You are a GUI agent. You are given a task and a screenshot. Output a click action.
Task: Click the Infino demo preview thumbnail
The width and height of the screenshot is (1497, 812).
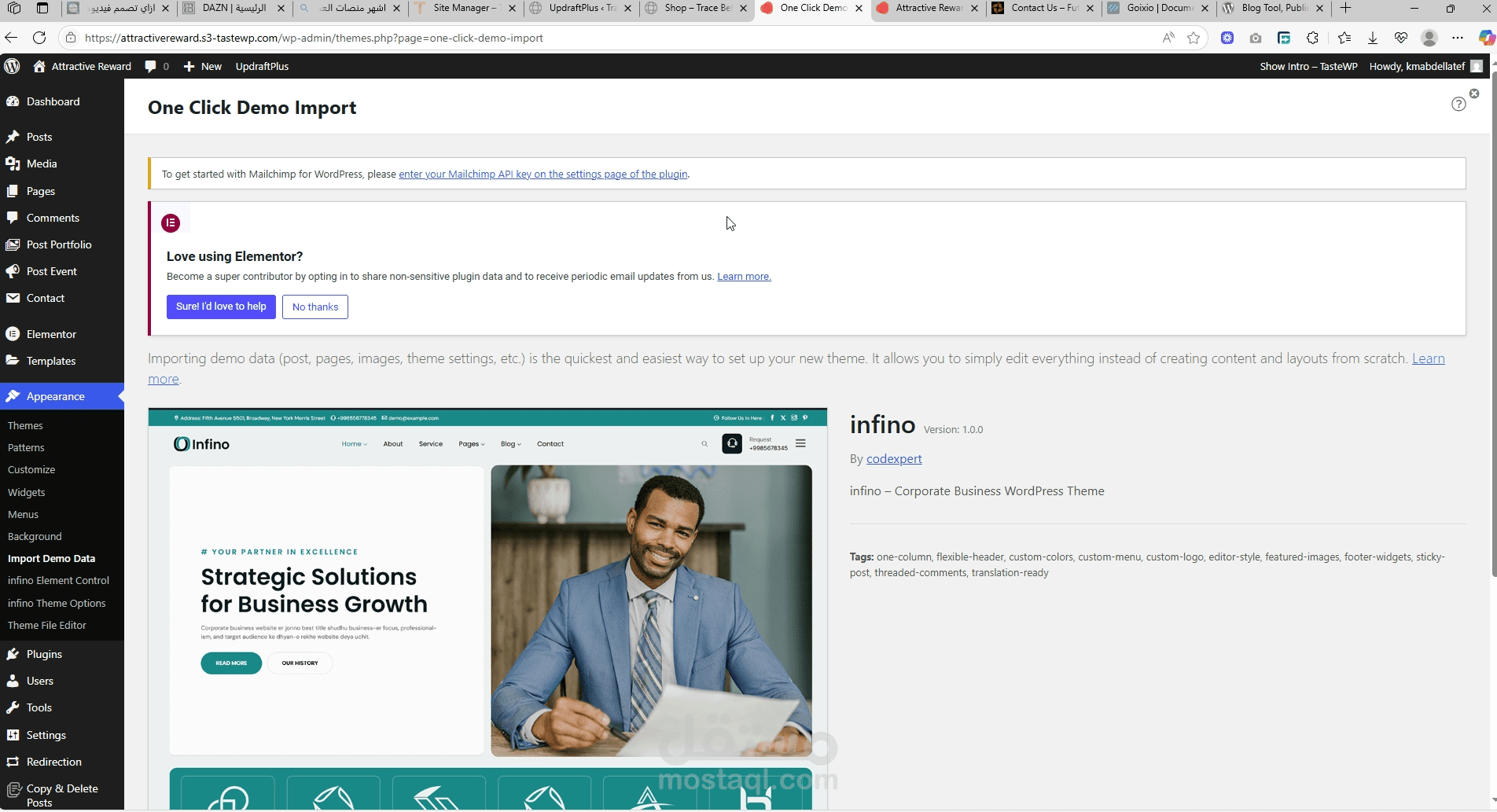click(x=487, y=609)
